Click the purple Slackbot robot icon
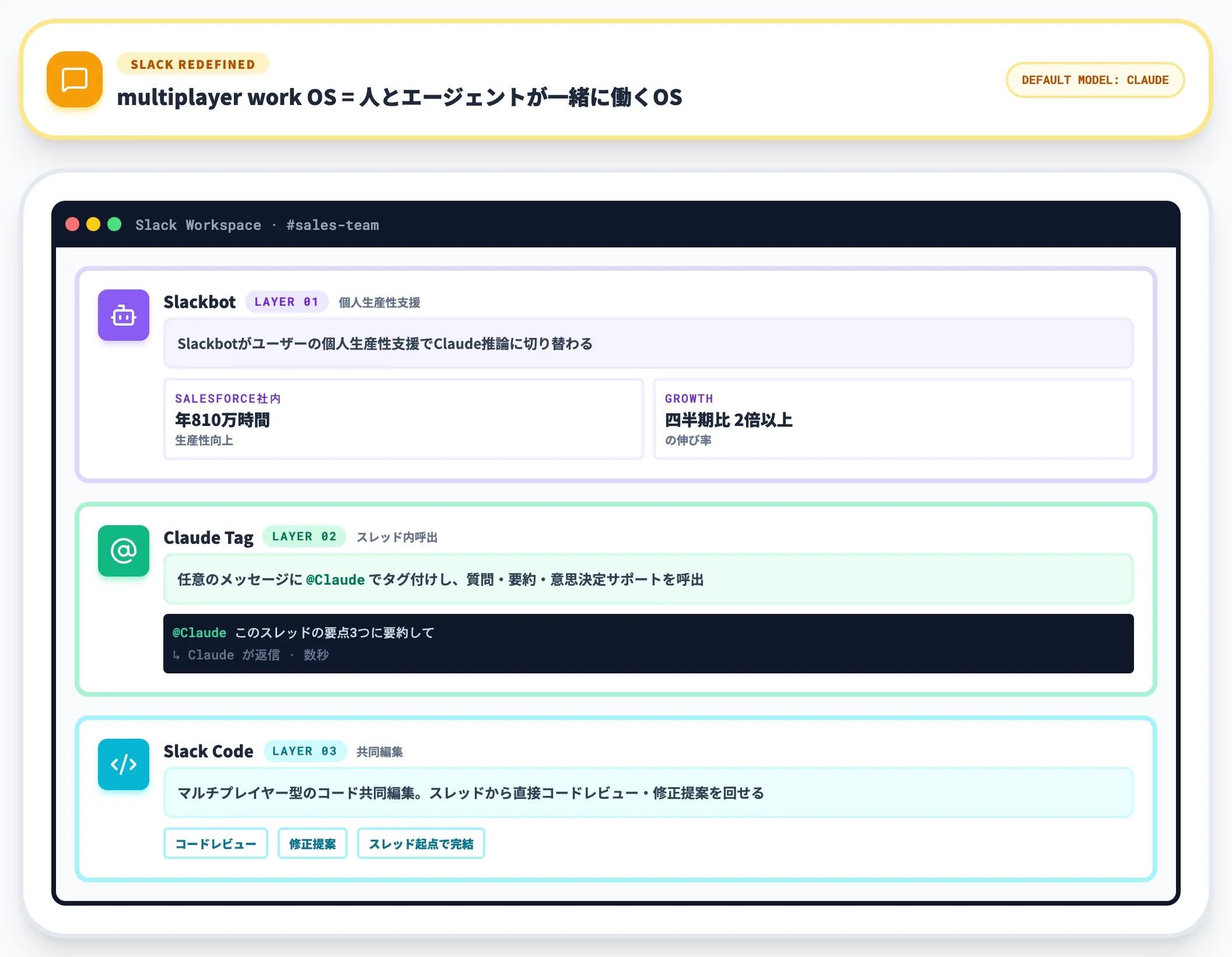The height and width of the screenshot is (957, 1232). [124, 315]
